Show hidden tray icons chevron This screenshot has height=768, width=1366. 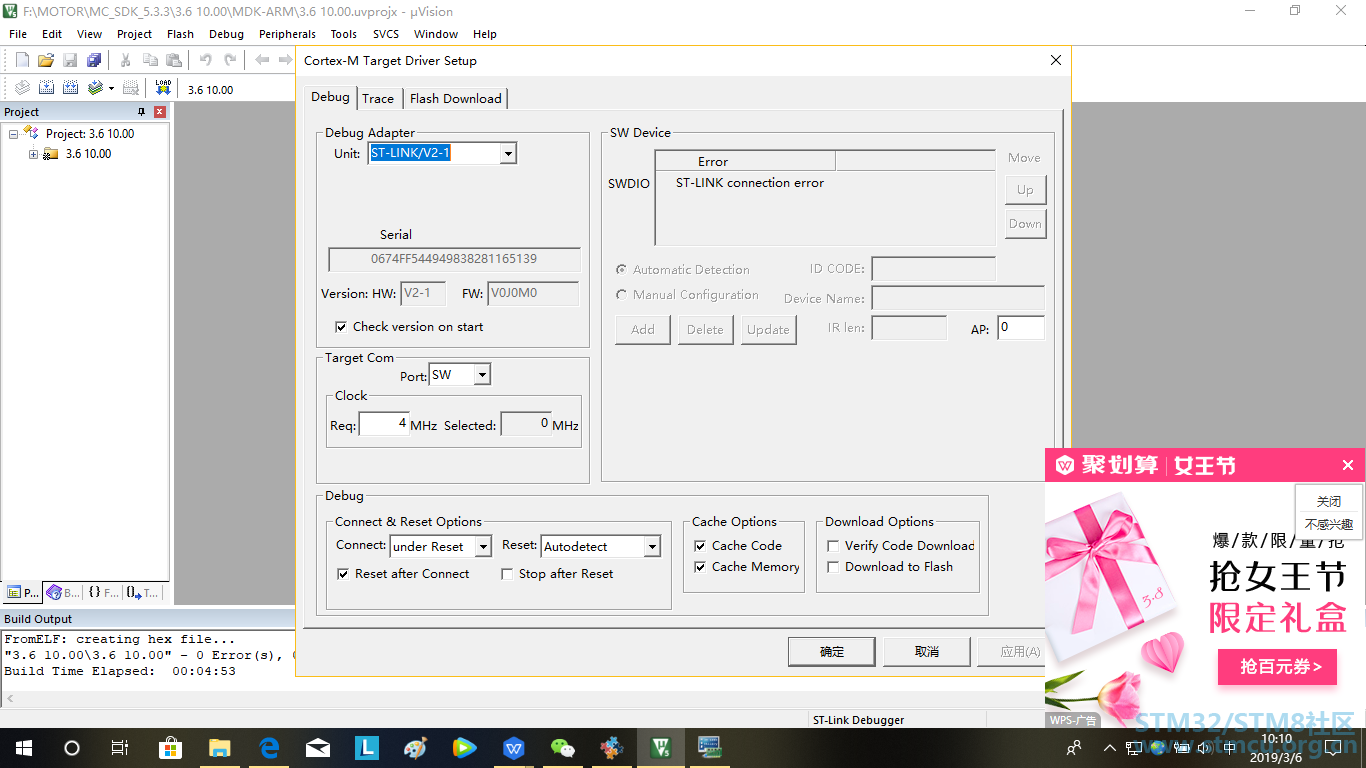(x=1109, y=747)
